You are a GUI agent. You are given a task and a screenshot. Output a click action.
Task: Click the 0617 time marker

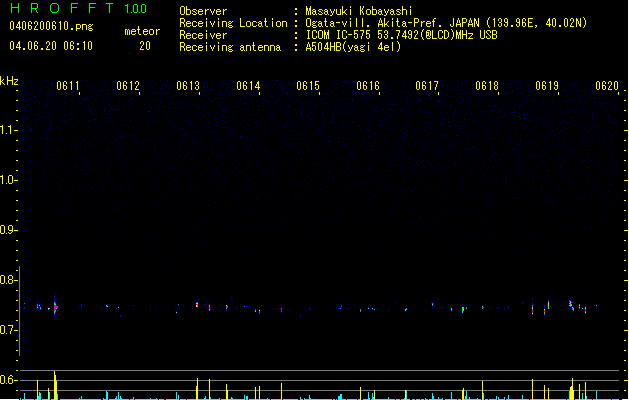click(x=427, y=86)
